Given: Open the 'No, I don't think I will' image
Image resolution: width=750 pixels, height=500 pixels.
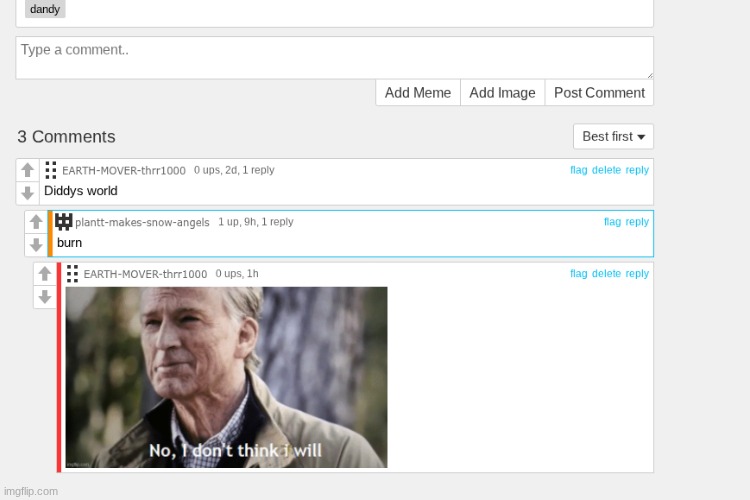Looking at the screenshot, I should point(226,377).
